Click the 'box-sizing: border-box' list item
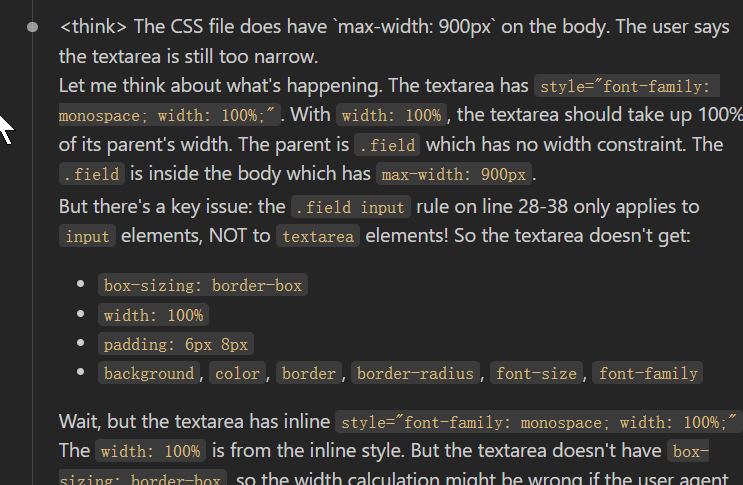 point(203,285)
